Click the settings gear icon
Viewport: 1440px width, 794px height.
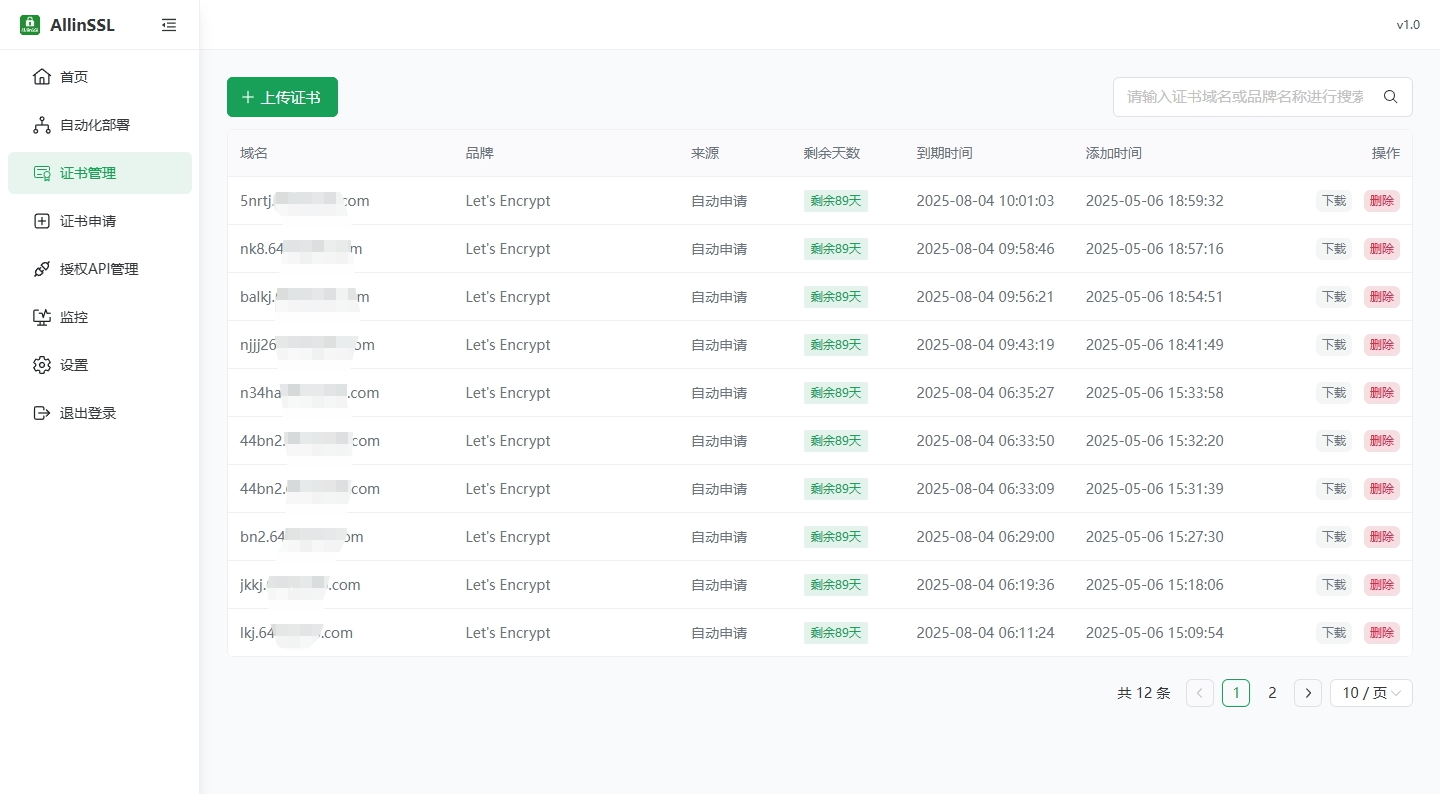click(42, 365)
